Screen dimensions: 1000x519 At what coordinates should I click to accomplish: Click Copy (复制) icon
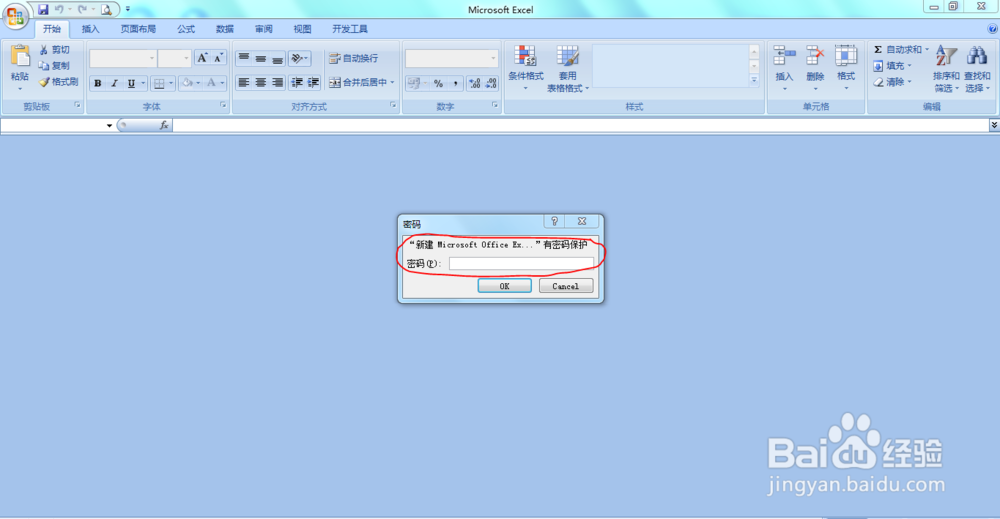point(44,66)
